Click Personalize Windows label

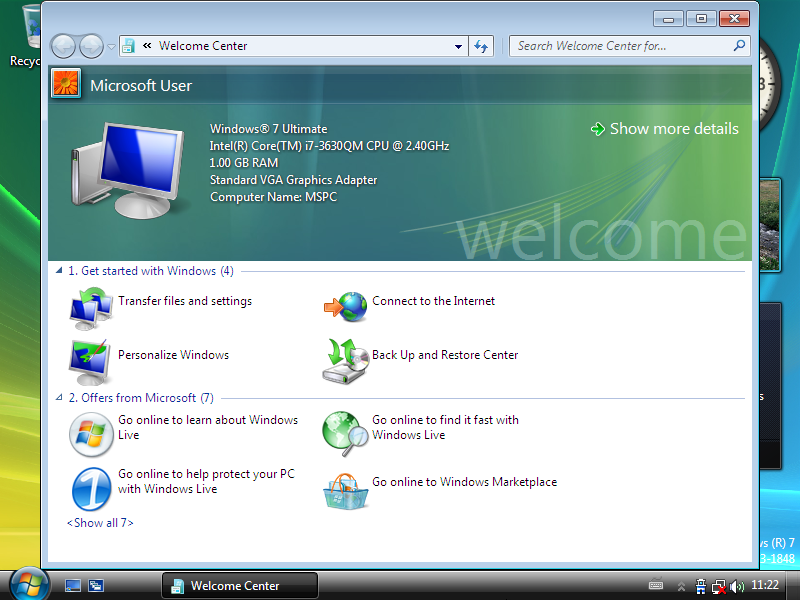tap(173, 355)
